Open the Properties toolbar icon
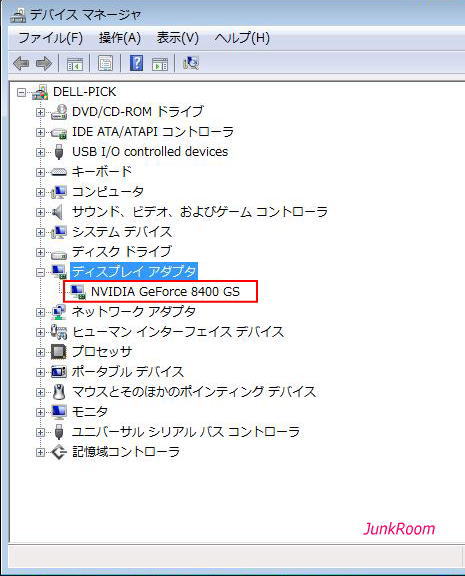Image resolution: width=465 pixels, height=576 pixels. (x=105, y=64)
